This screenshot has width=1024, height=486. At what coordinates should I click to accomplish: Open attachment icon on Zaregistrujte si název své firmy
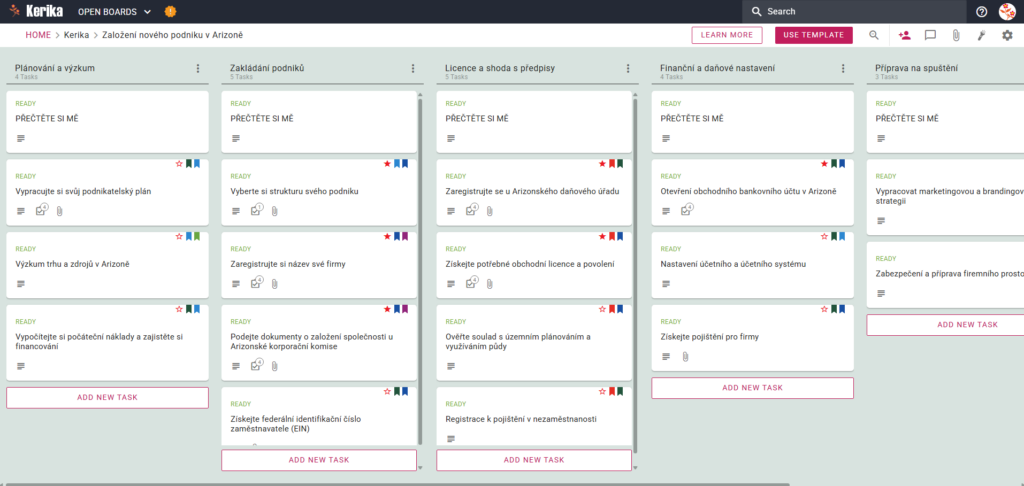pyautogui.click(x=274, y=284)
